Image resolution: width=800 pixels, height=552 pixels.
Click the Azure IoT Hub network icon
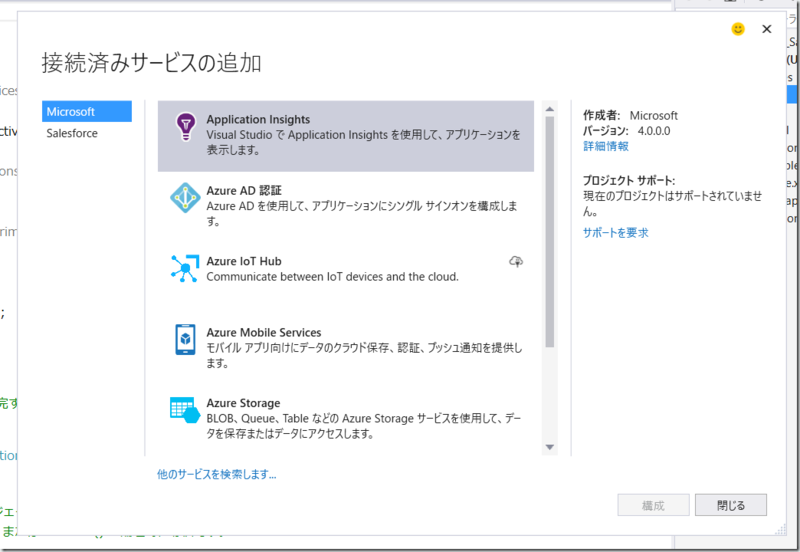(x=185, y=268)
